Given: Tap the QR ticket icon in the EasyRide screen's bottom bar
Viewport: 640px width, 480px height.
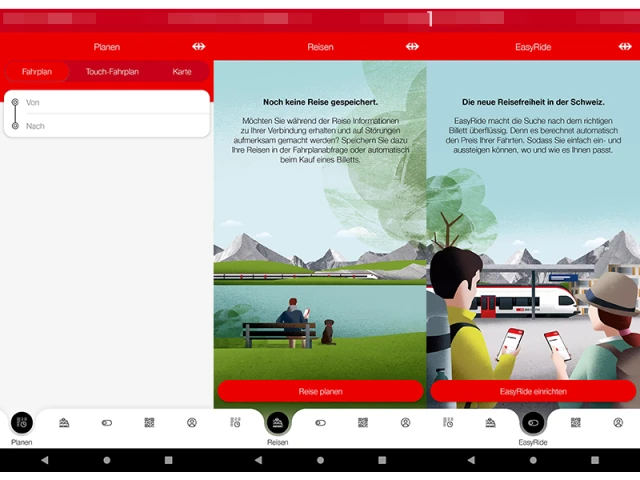Looking at the screenshot, I should (x=576, y=423).
